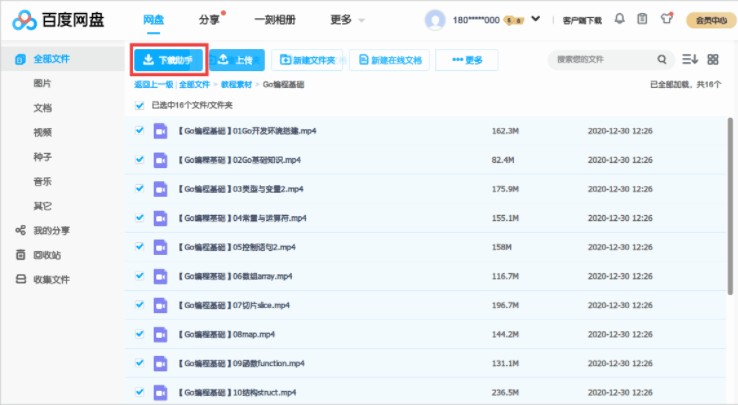
Task: Open the 客户端下载 link
Action: [x=582, y=20]
